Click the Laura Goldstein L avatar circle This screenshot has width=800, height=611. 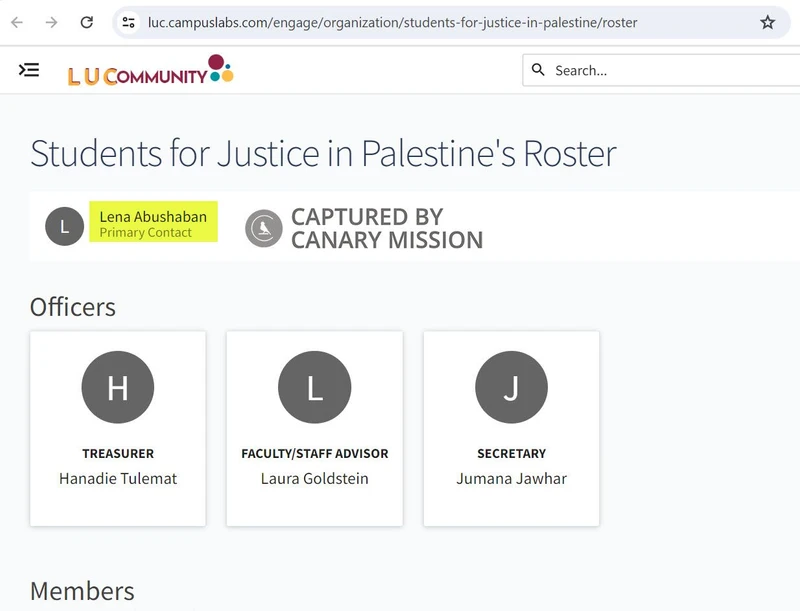click(314, 387)
